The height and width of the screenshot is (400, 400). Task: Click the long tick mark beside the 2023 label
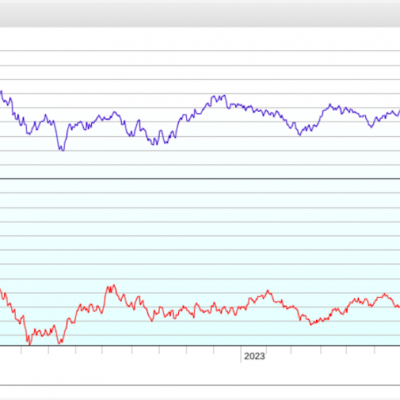[x=241, y=354]
